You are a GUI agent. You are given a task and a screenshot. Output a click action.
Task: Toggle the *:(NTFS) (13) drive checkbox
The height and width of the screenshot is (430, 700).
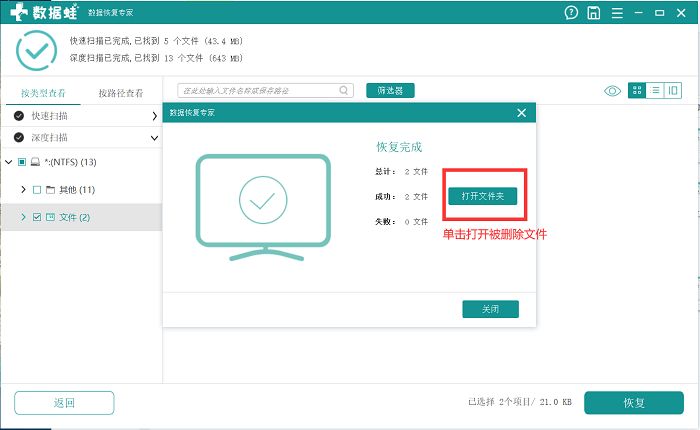click(22, 162)
